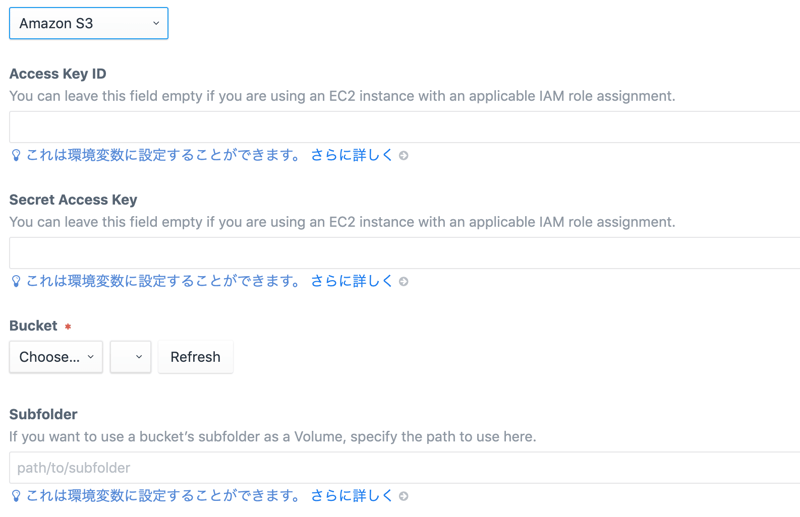Open the さらに詳しく link under Access Key ID
The height and width of the screenshot is (517, 800).
tap(352, 155)
